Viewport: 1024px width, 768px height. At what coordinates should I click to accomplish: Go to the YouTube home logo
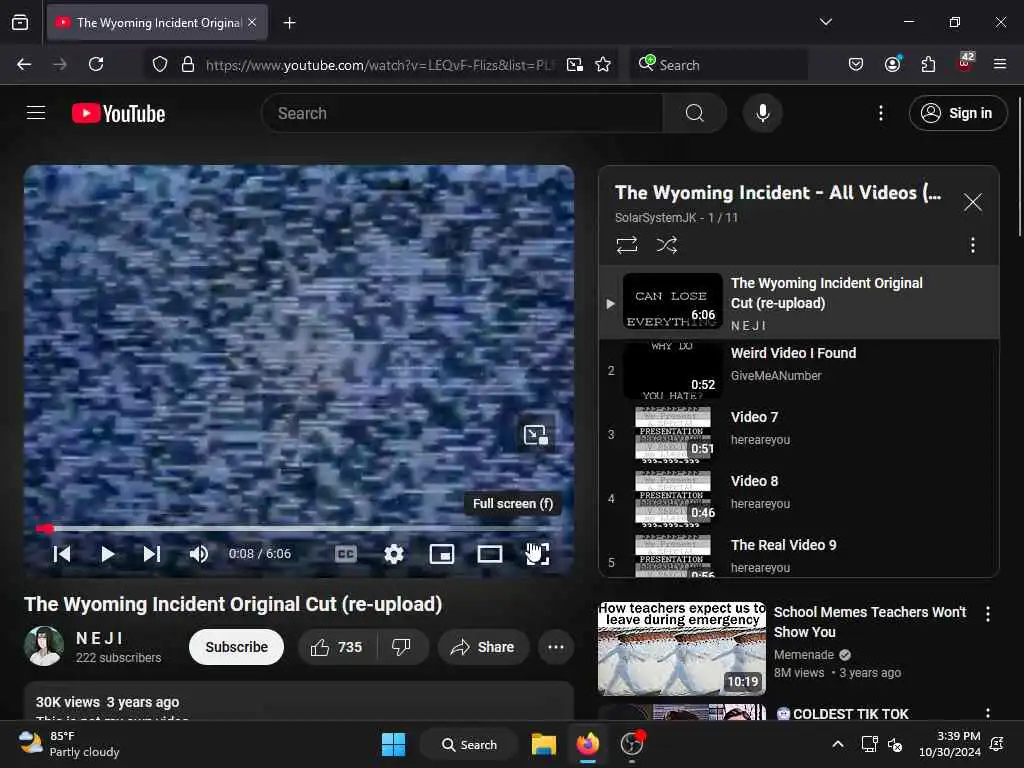pos(118,114)
